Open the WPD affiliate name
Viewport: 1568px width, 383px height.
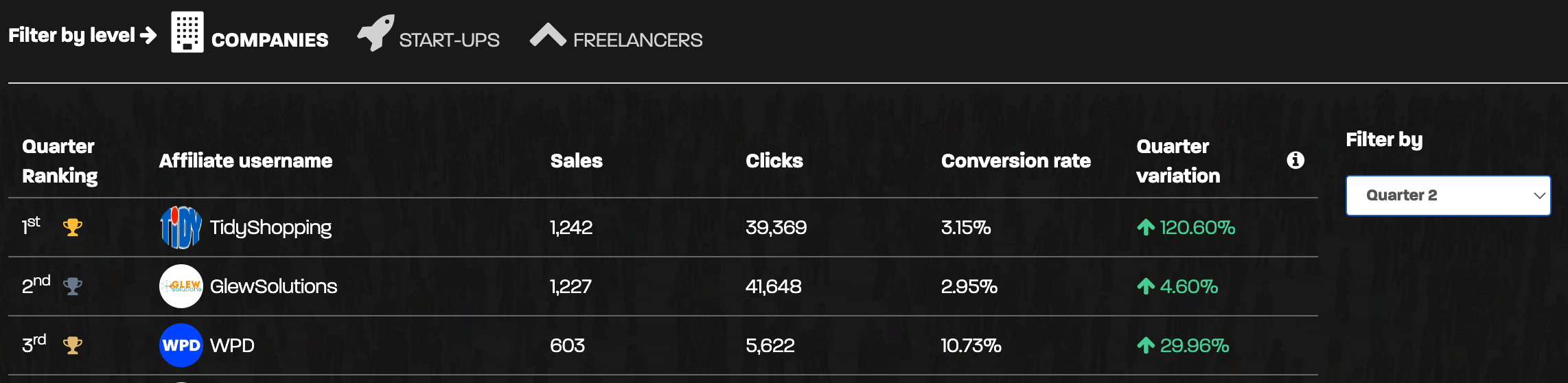(232, 345)
